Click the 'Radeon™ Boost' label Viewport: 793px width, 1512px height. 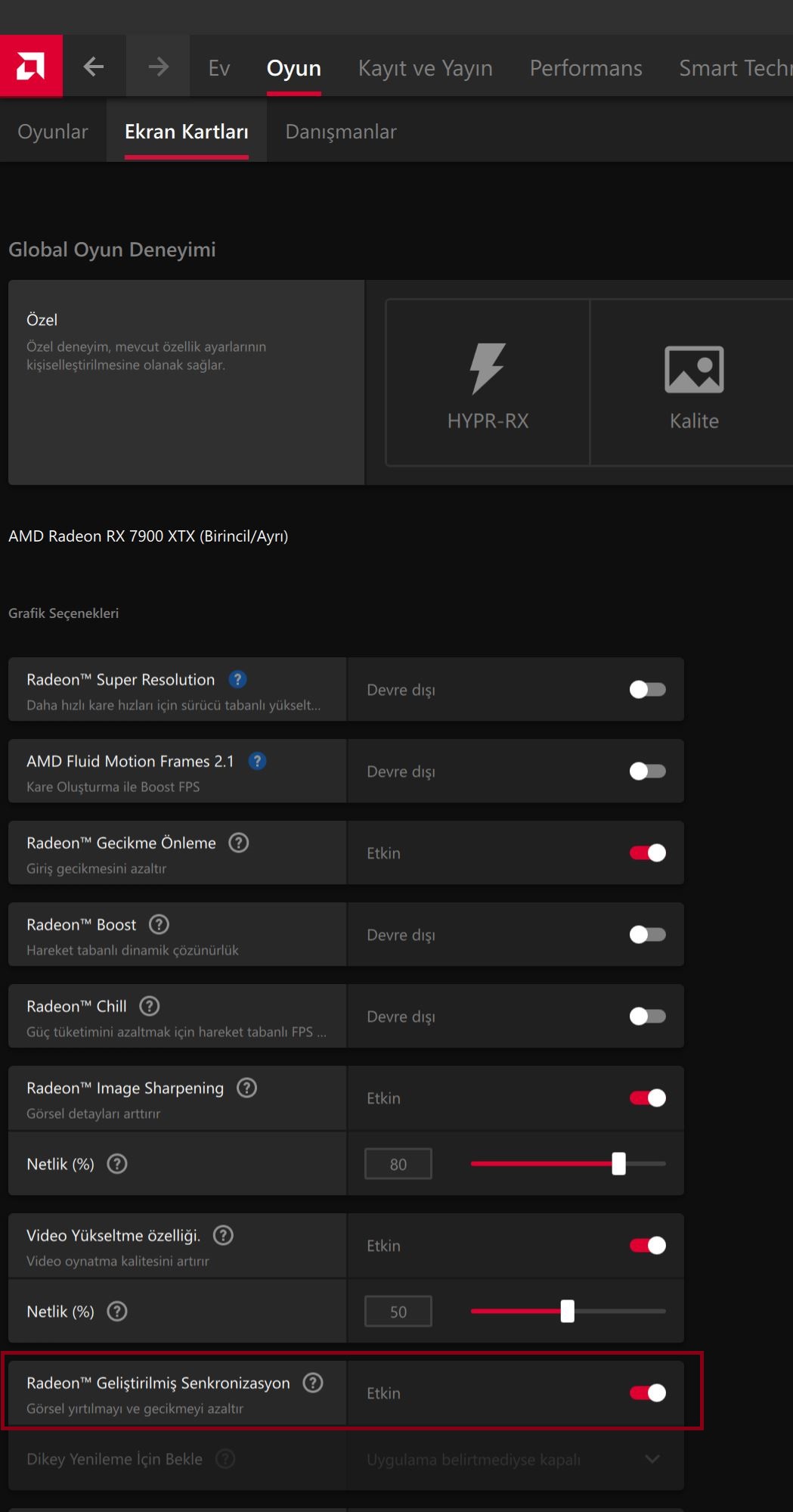pos(82,925)
